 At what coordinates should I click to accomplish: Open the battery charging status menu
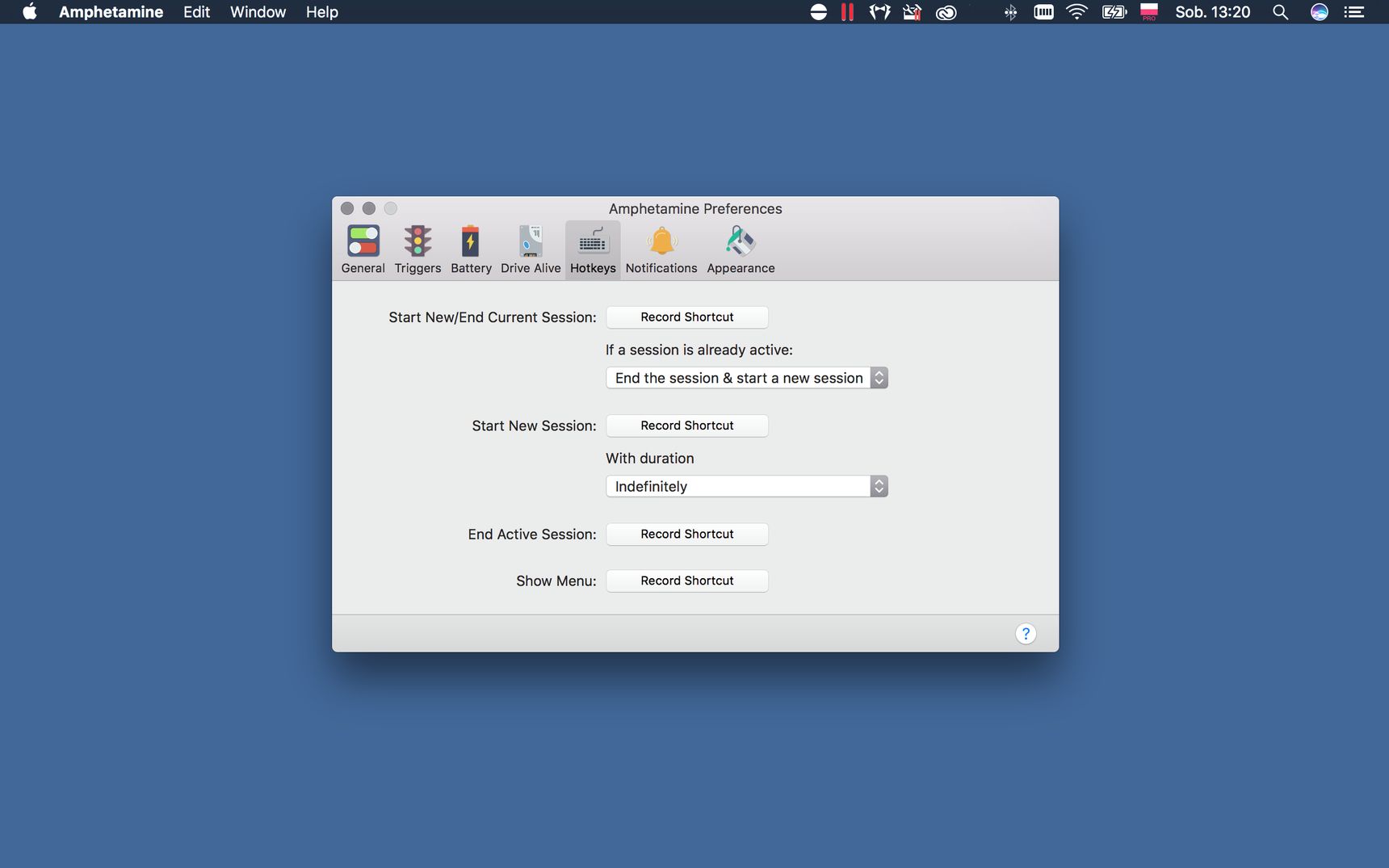pos(1114,12)
